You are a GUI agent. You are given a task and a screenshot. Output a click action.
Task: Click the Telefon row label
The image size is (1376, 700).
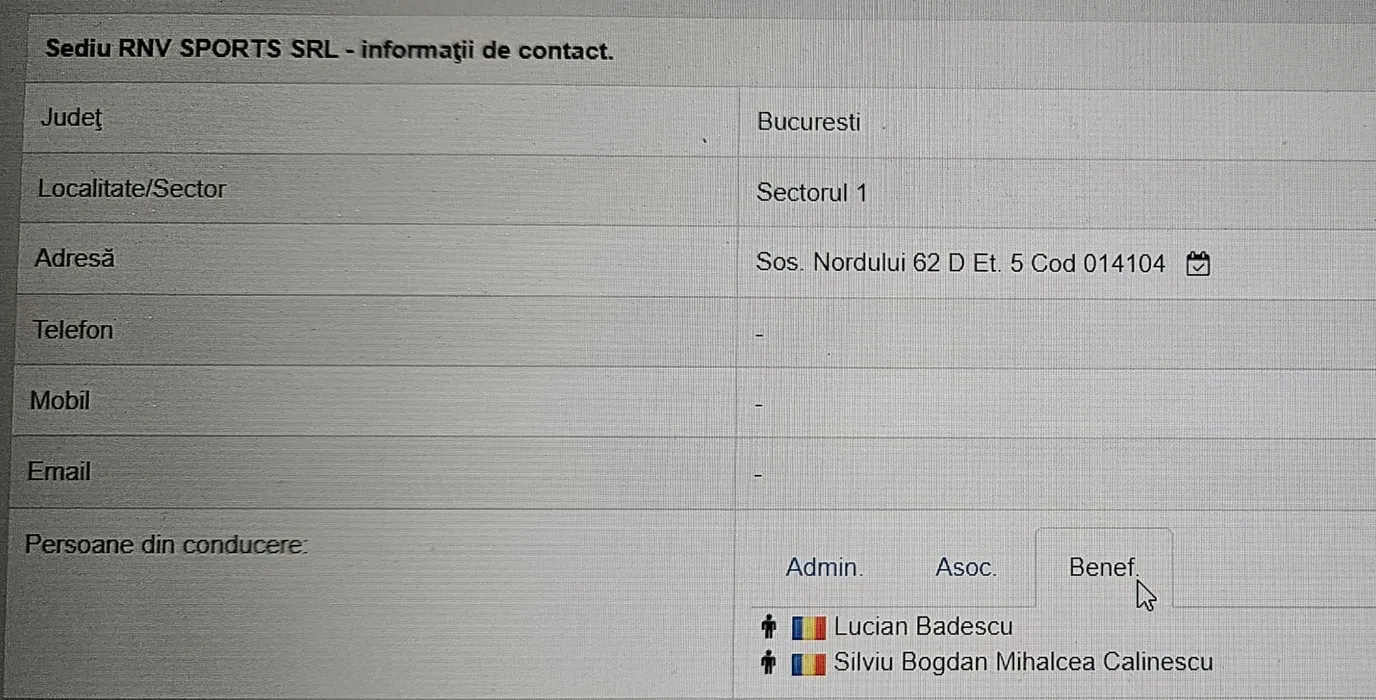73,329
